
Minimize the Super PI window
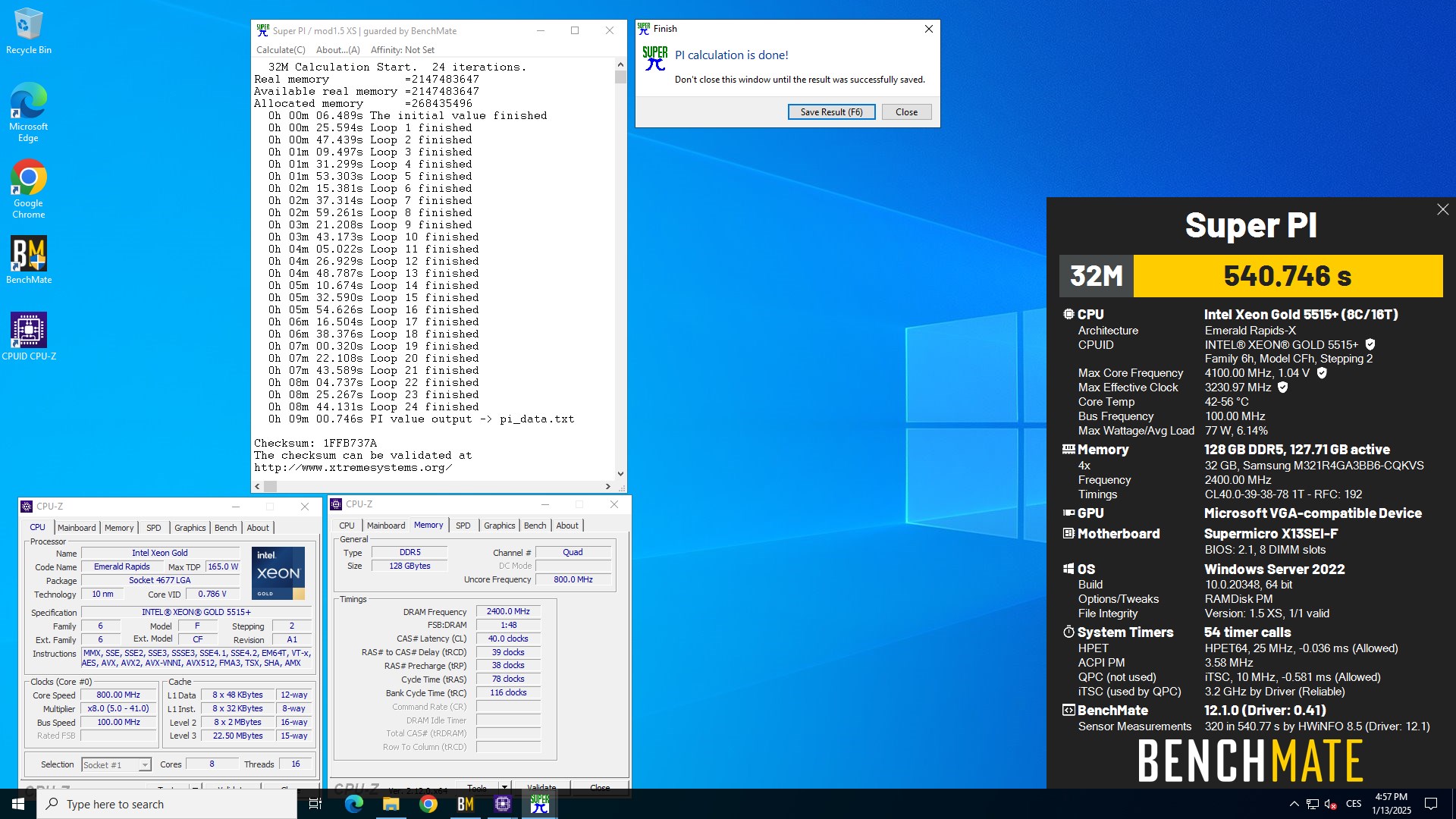(541, 30)
